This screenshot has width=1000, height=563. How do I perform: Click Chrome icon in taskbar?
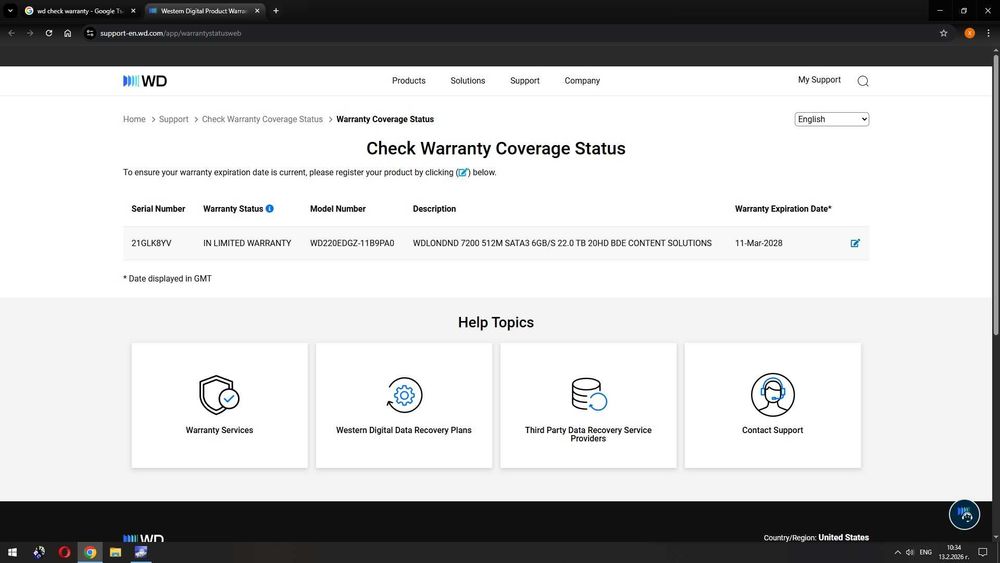(x=90, y=552)
